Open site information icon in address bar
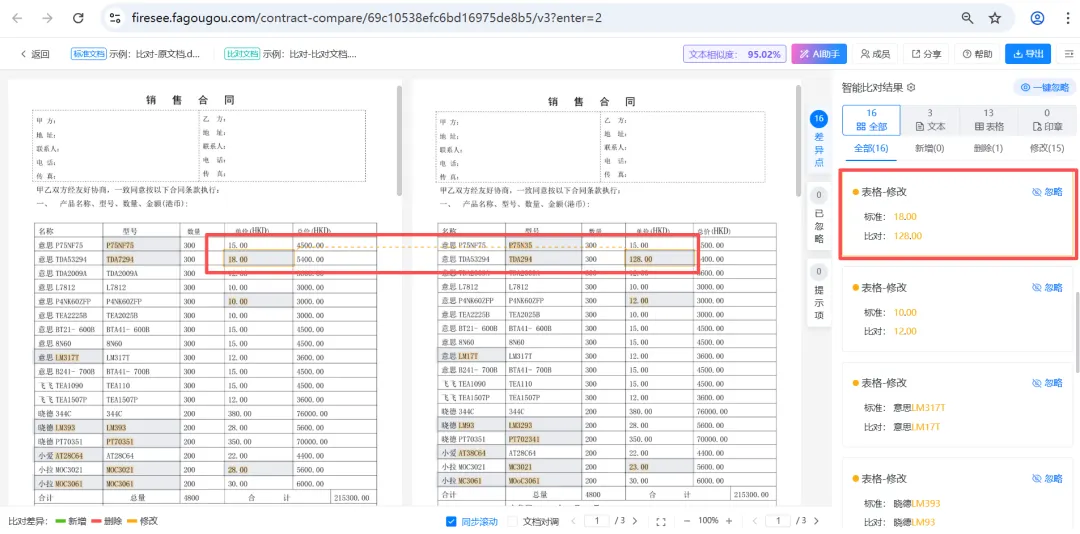The width and height of the screenshot is (1080, 534). coord(116,19)
